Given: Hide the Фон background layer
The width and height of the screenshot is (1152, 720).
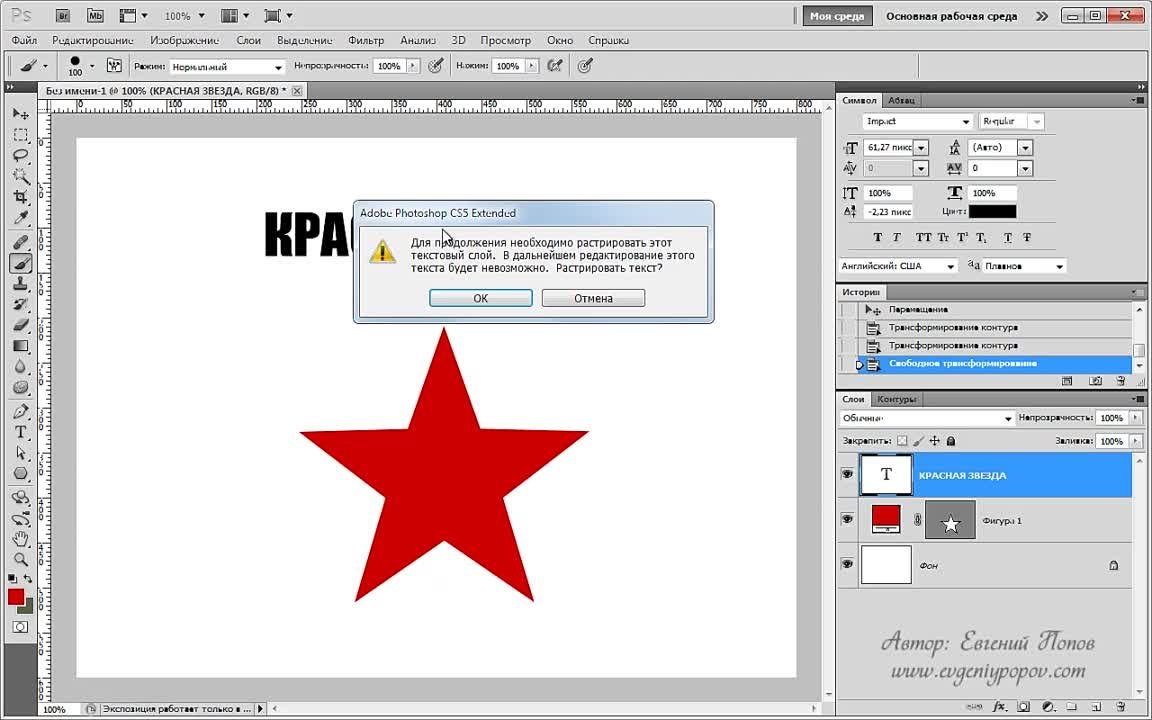Looking at the screenshot, I should [847, 565].
